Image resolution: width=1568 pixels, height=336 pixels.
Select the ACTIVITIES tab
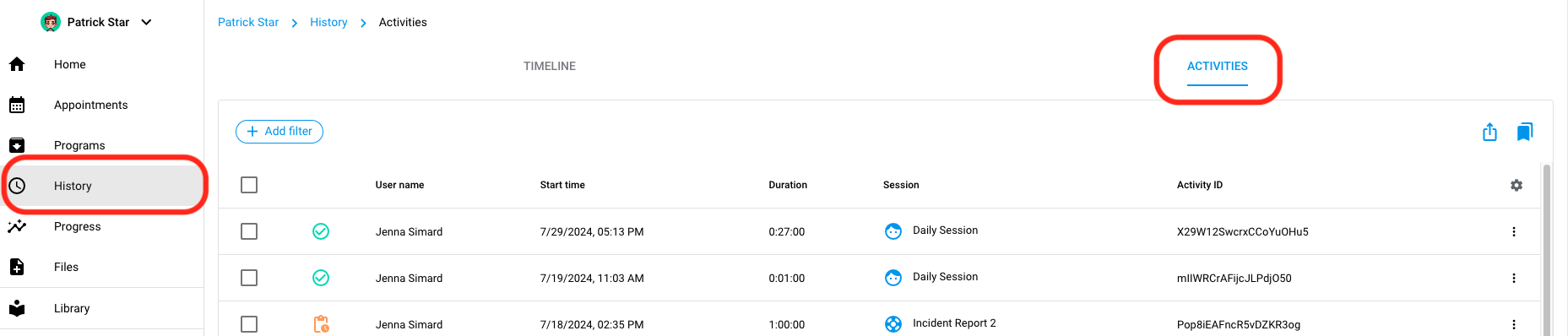1218,66
